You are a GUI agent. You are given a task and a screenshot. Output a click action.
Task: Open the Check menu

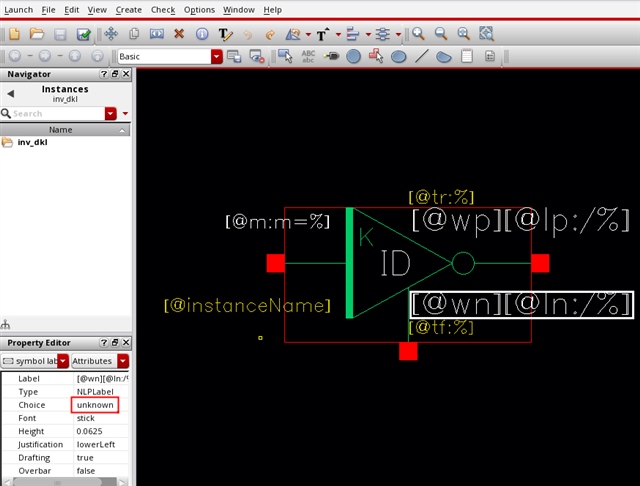pos(162,9)
